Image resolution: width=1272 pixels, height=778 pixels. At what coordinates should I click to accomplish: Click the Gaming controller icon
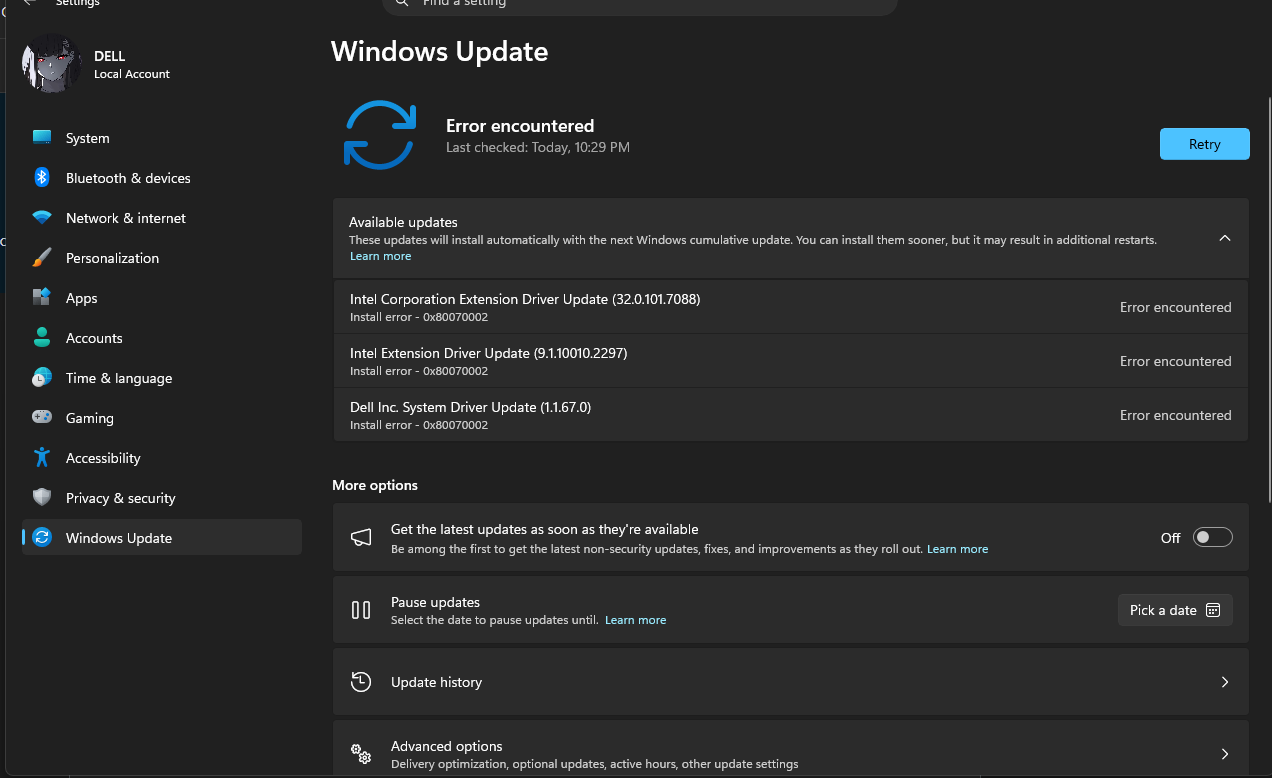pyautogui.click(x=42, y=418)
